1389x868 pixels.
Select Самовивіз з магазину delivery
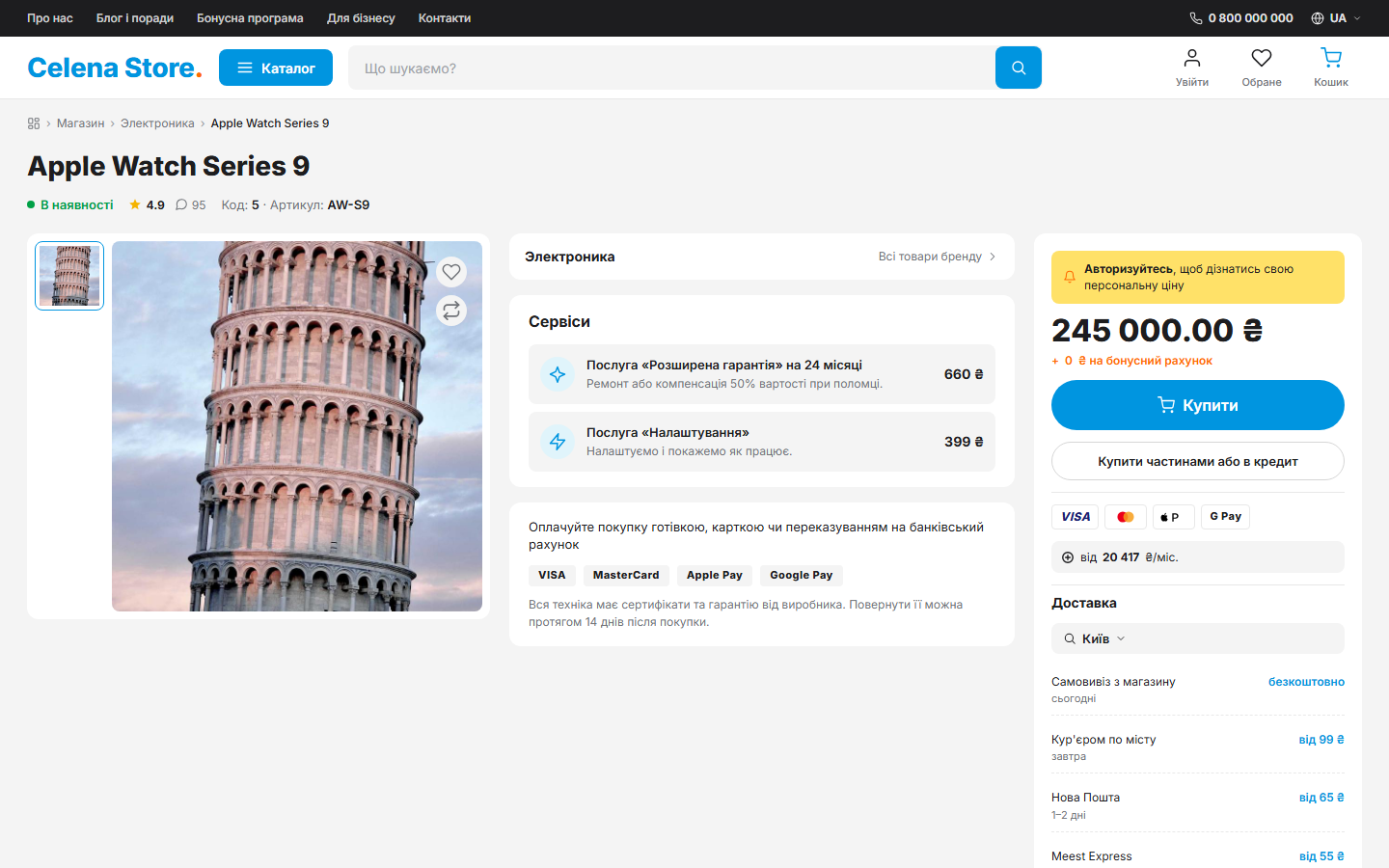pos(1198,689)
